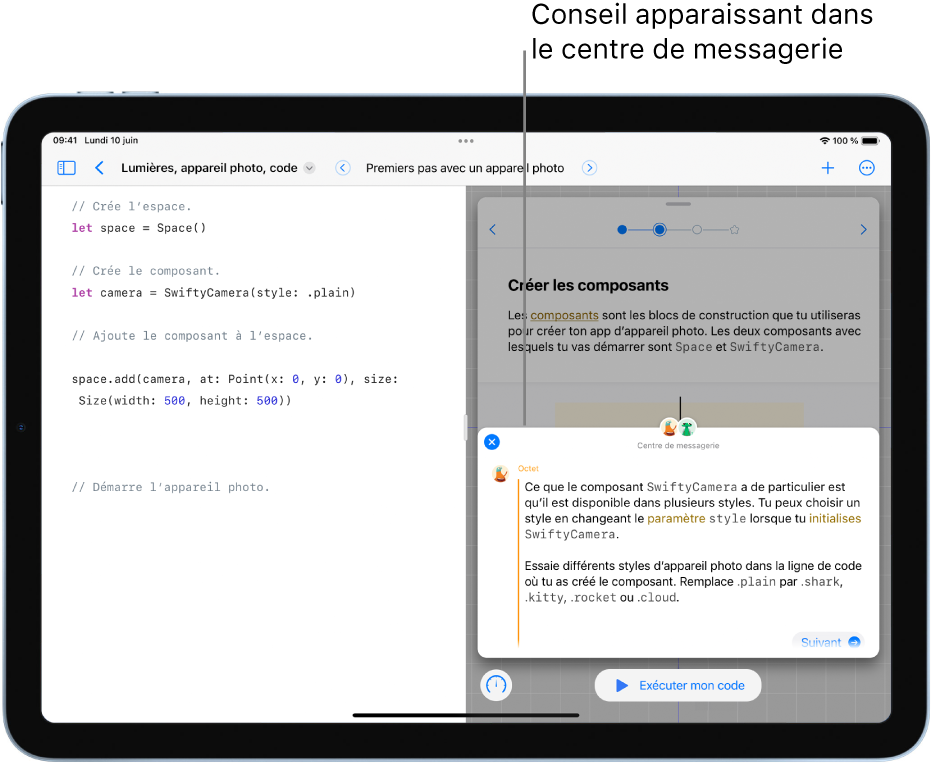Select second progress step dot

point(659,230)
